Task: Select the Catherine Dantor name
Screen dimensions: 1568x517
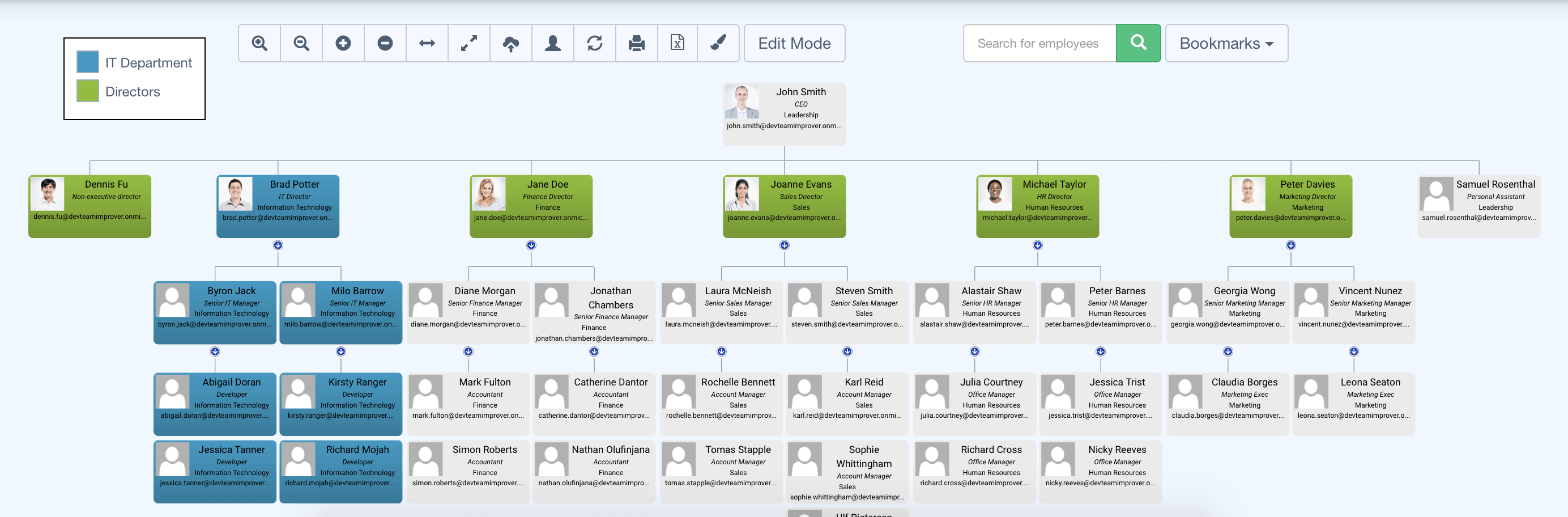Action: [611, 382]
